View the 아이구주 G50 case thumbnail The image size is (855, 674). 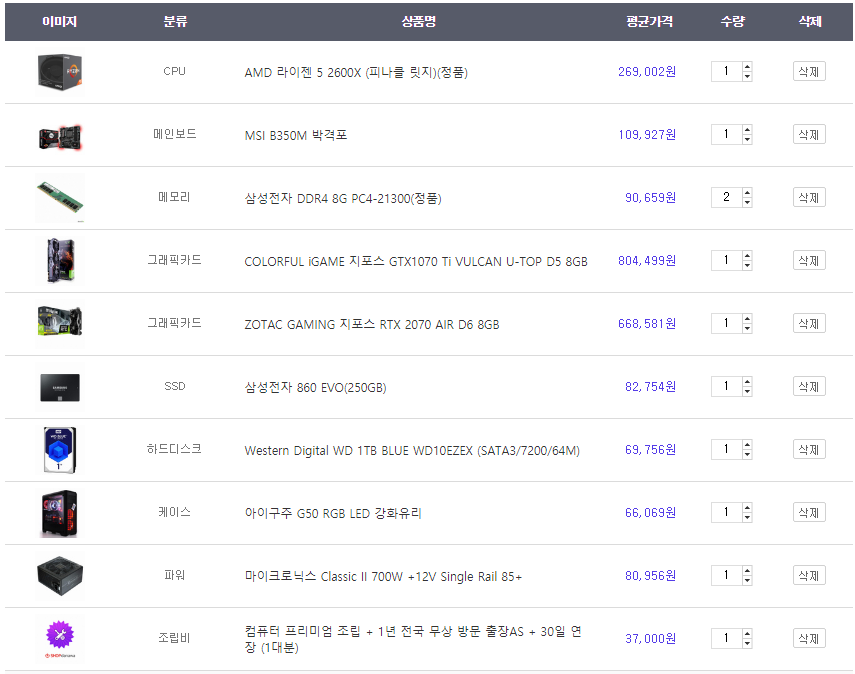click(x=60, y=513)
